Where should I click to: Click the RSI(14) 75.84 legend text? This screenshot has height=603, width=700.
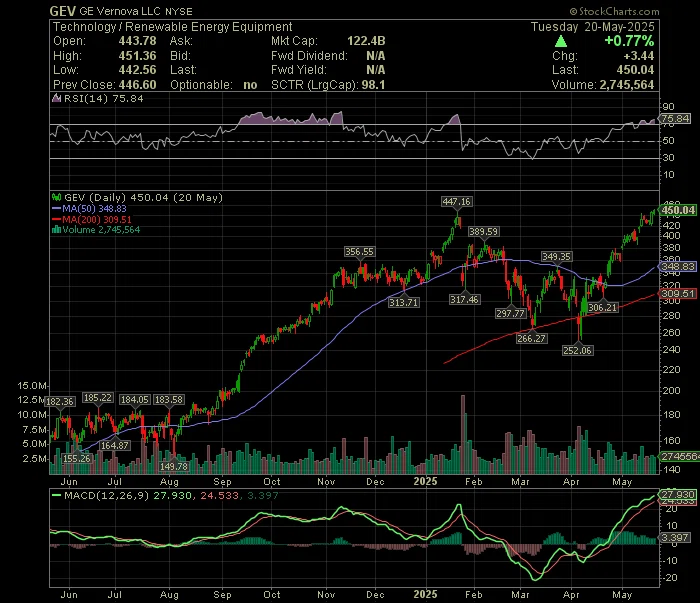(104, 99)
